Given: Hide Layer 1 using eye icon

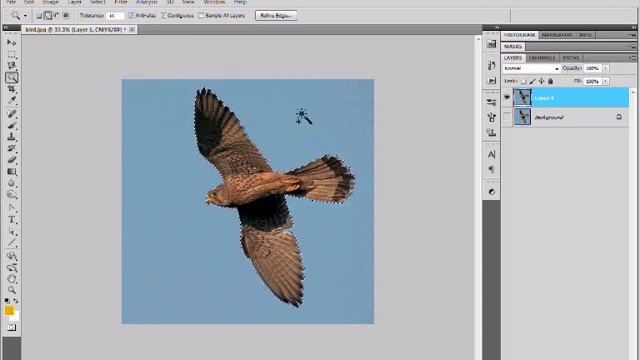Looking at the screenshot, I should click(x=507, y=98).
